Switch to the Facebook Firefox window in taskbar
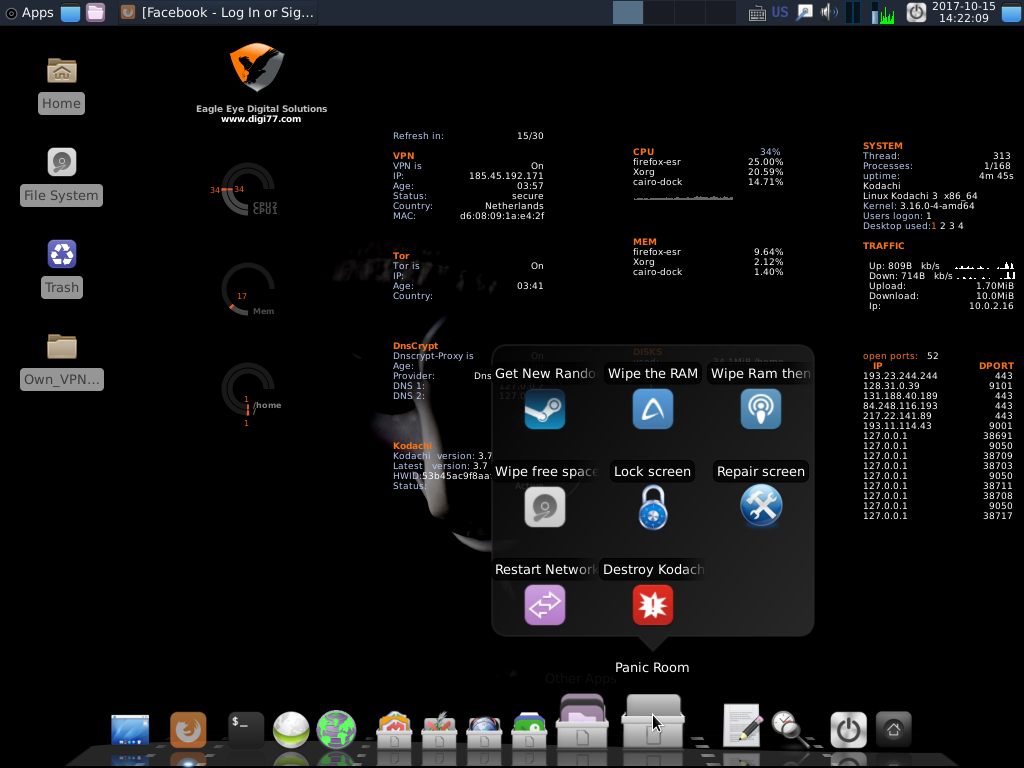The width and height of the screenshot is (1024, 768). [x=218, y=12]
